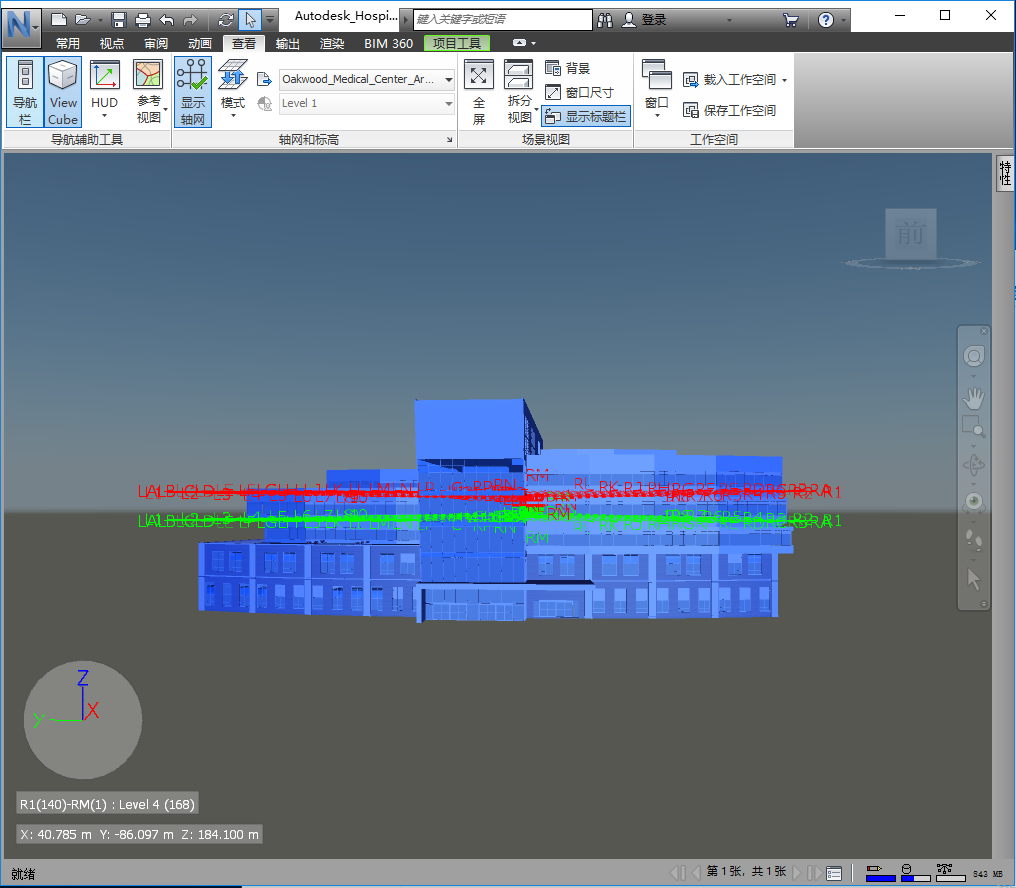Click the full screen (全屏) button

(x=479, y=91)
